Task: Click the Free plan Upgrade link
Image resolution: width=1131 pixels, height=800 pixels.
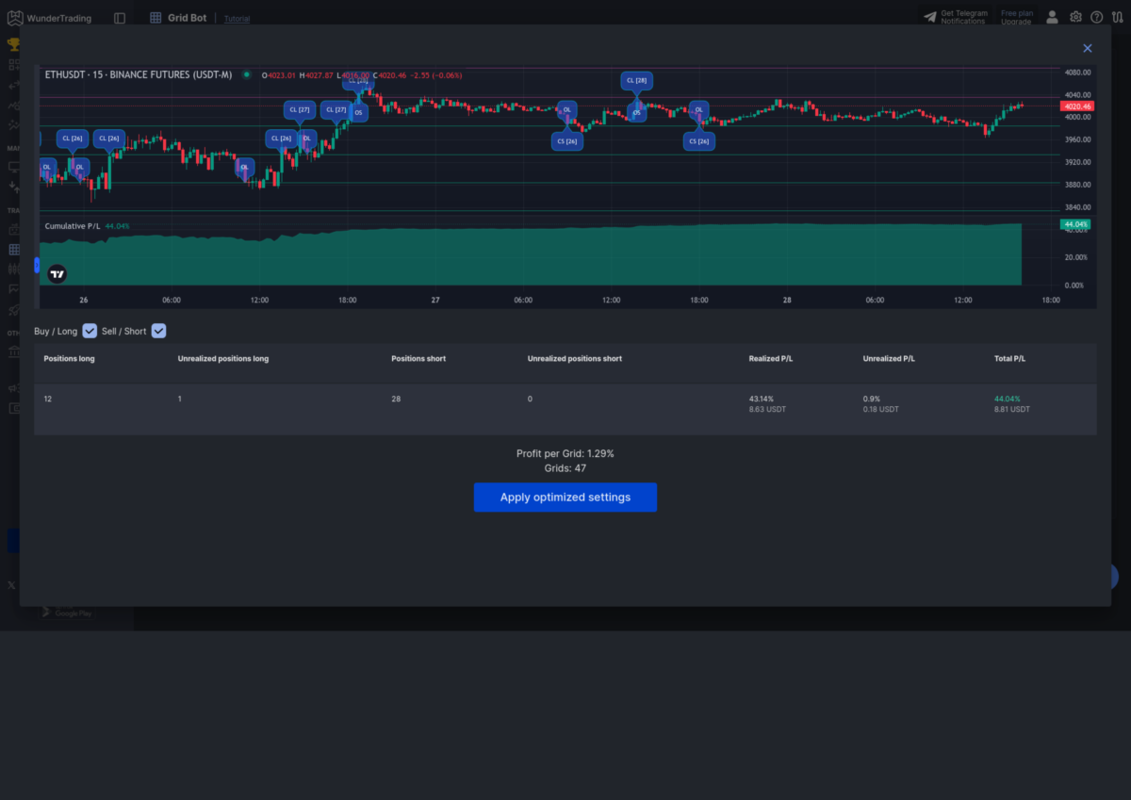Action: (1016, 16)
